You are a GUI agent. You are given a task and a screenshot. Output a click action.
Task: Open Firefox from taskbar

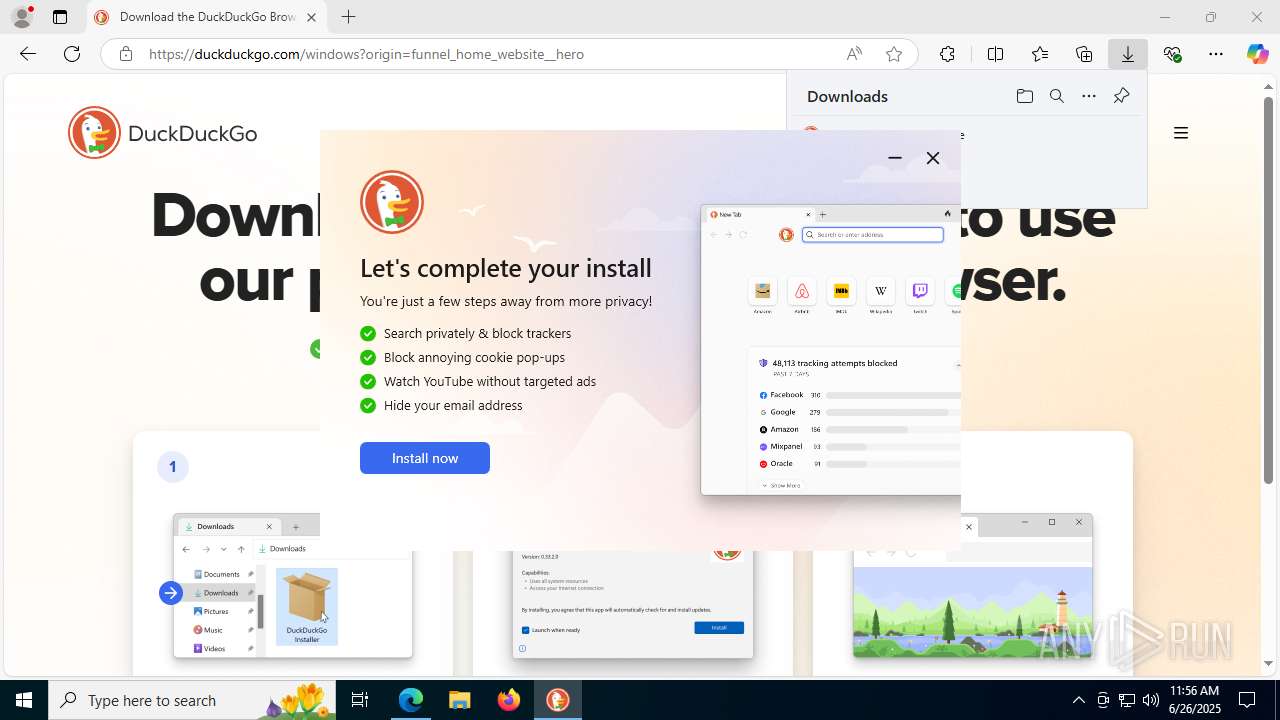click(x=508, y=700)
